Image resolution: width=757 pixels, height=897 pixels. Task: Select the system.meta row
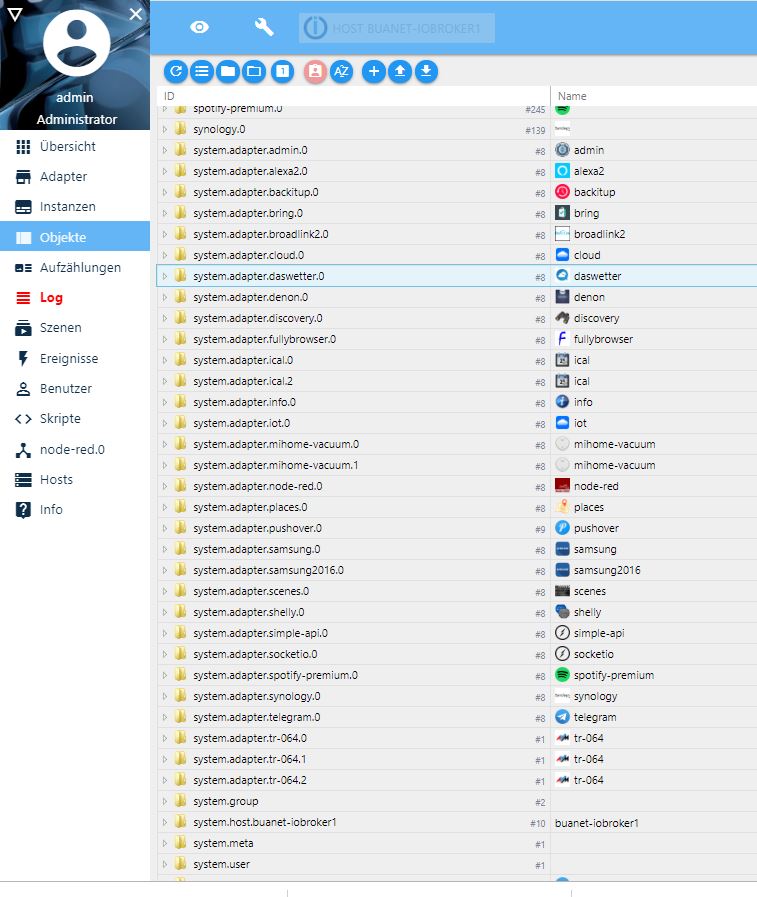[x=457, y=843]
